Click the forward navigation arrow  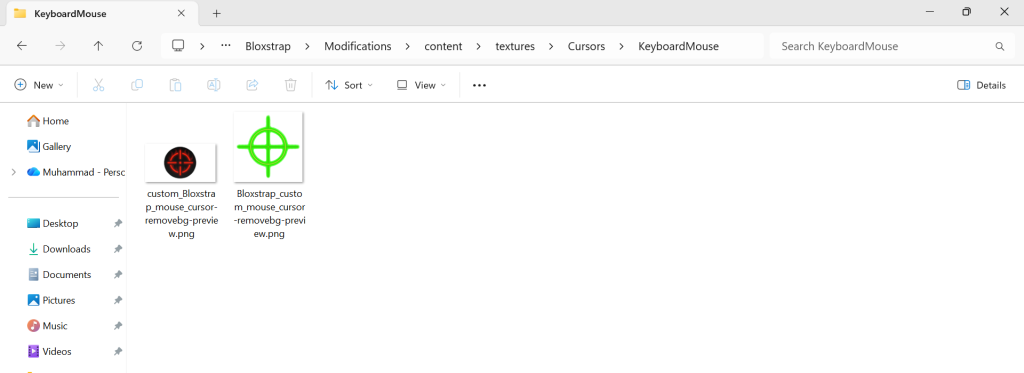coord(60,46)
